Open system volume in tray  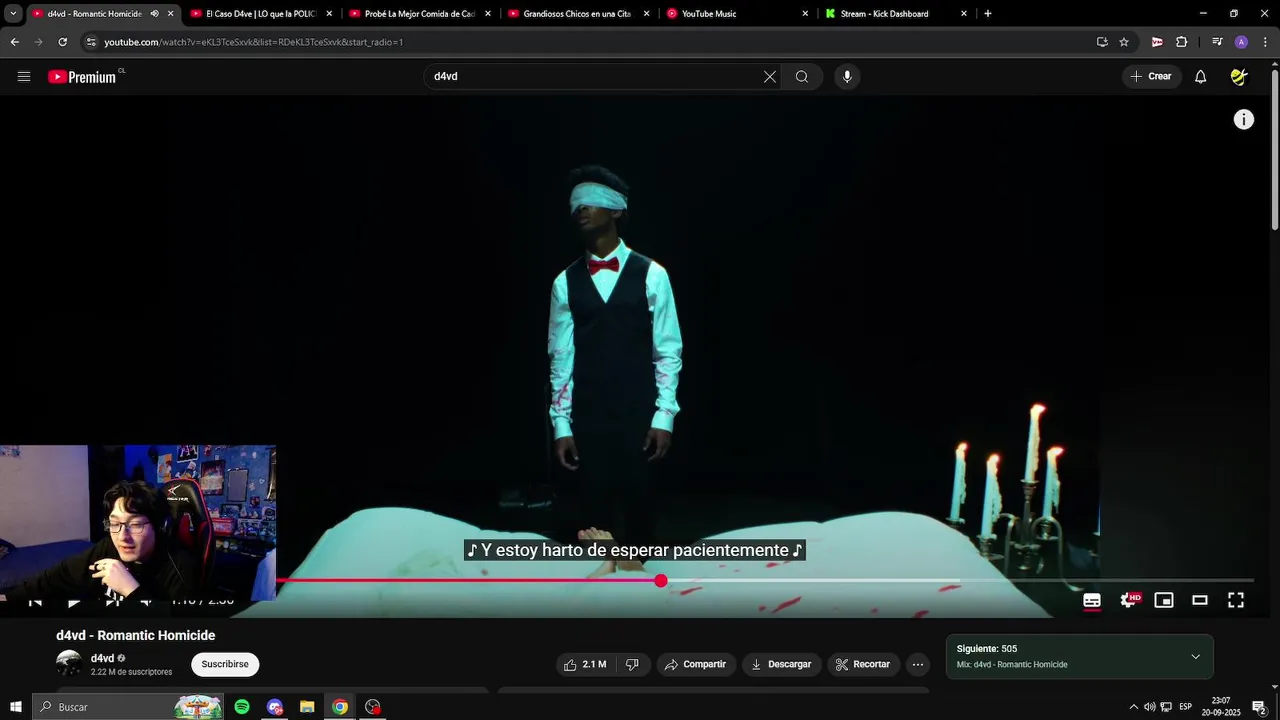click(x=1150, y=707)
